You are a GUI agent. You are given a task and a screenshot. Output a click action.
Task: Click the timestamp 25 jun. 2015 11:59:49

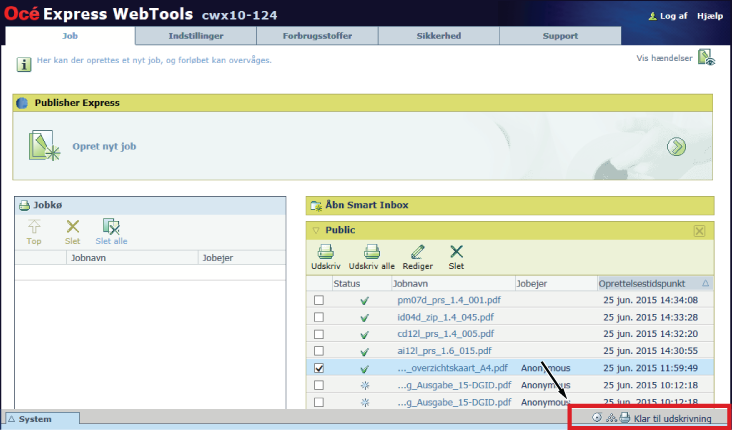(651, 368)
